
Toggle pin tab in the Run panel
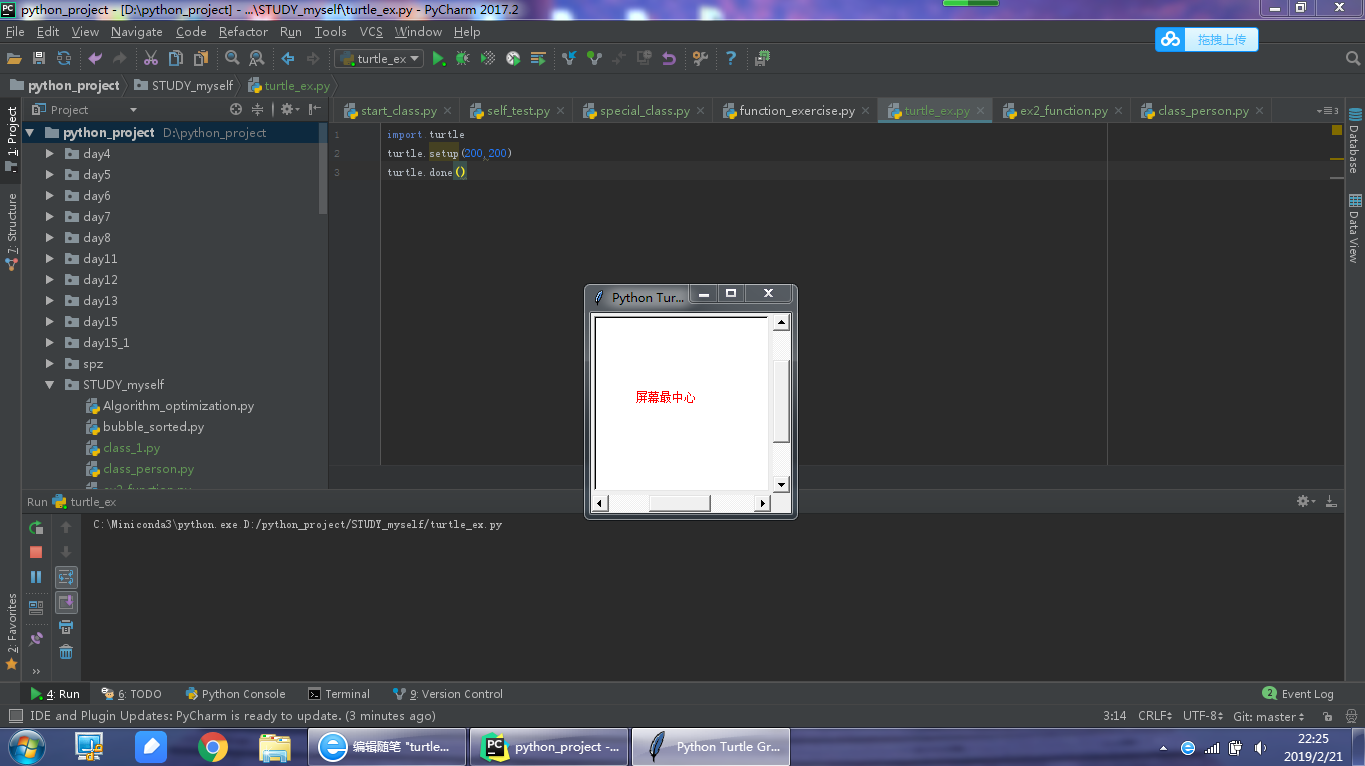point(36,638)
